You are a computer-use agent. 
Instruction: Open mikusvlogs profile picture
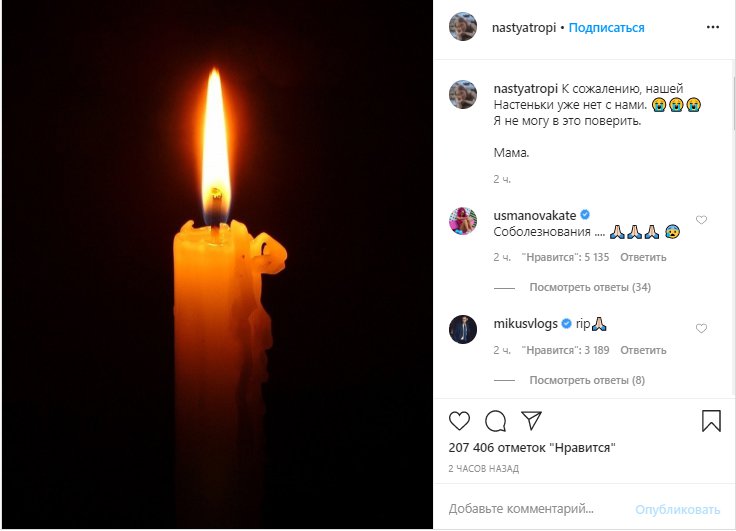[x=463, y=329]
